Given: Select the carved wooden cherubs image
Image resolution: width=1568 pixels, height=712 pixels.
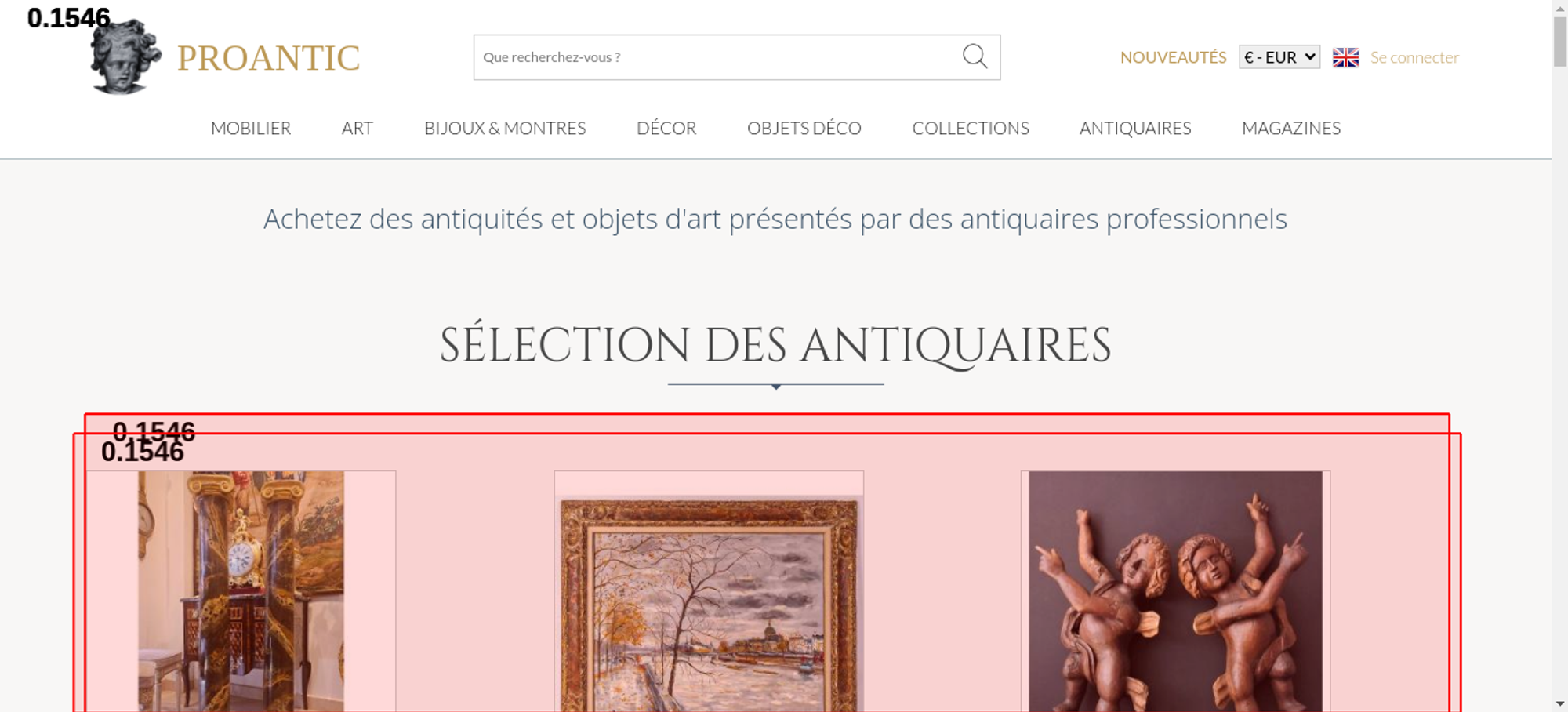Looking at the screenshot, I should tap(1175, 591).
